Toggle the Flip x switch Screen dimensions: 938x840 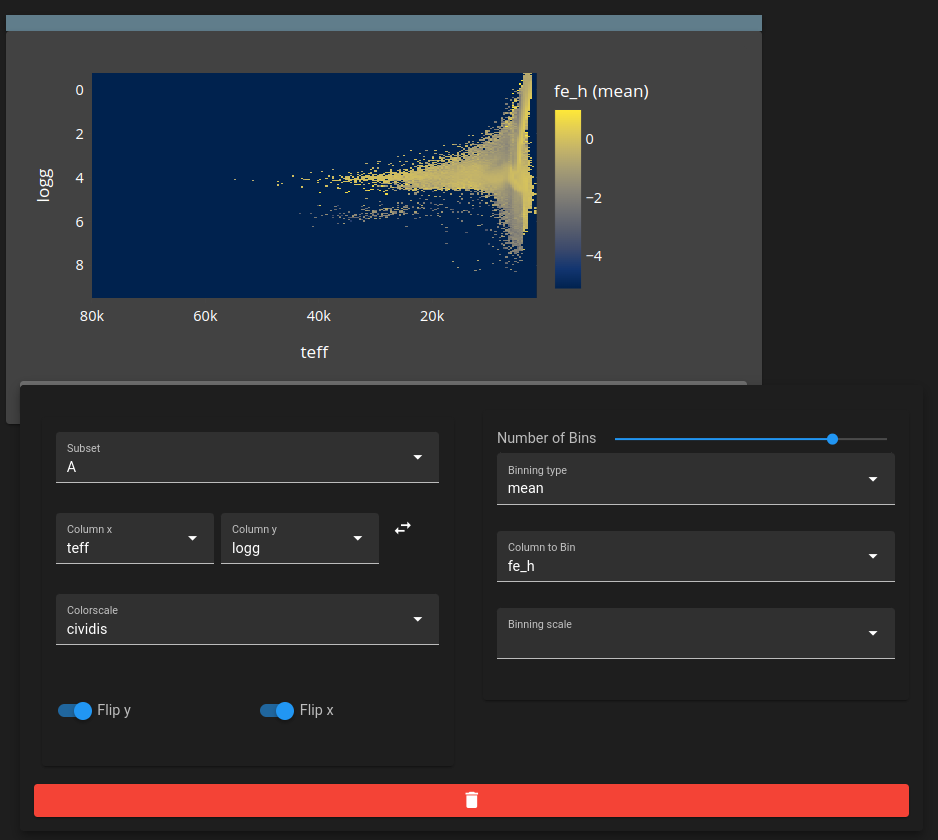coord(277,710)
